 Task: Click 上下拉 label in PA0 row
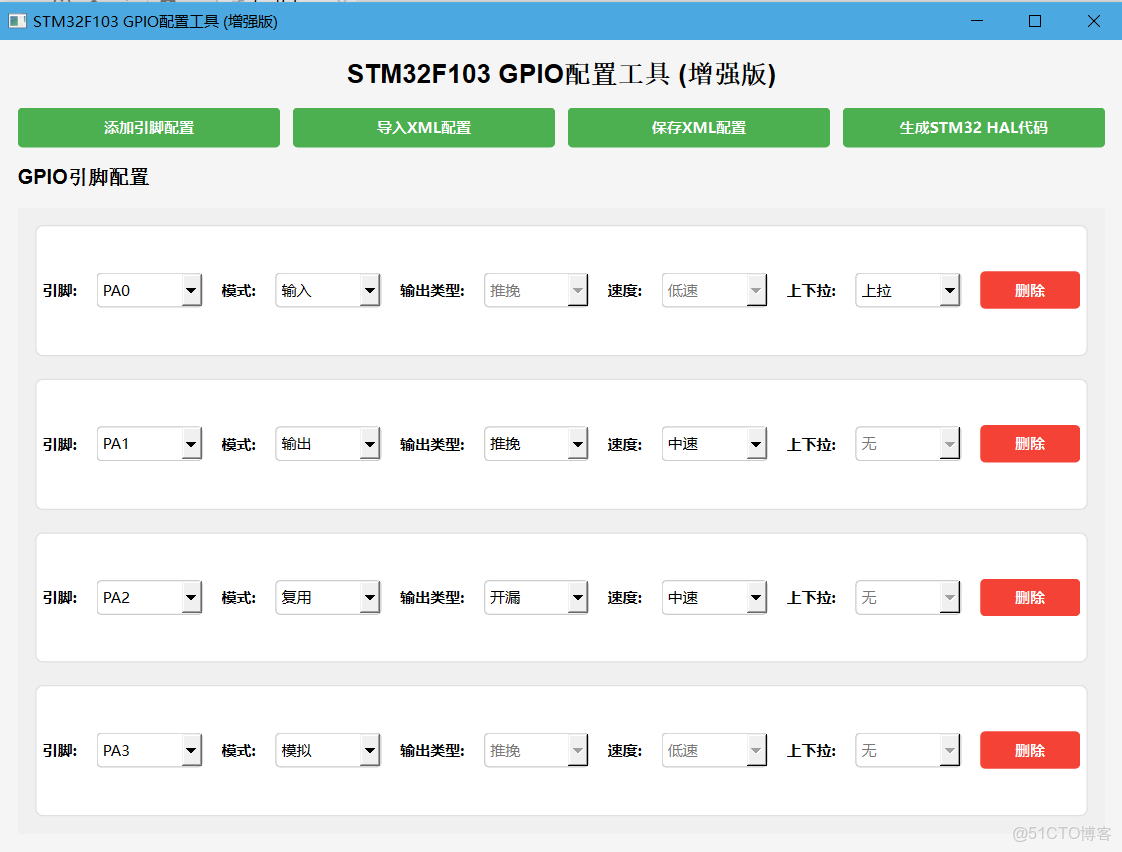811,290
